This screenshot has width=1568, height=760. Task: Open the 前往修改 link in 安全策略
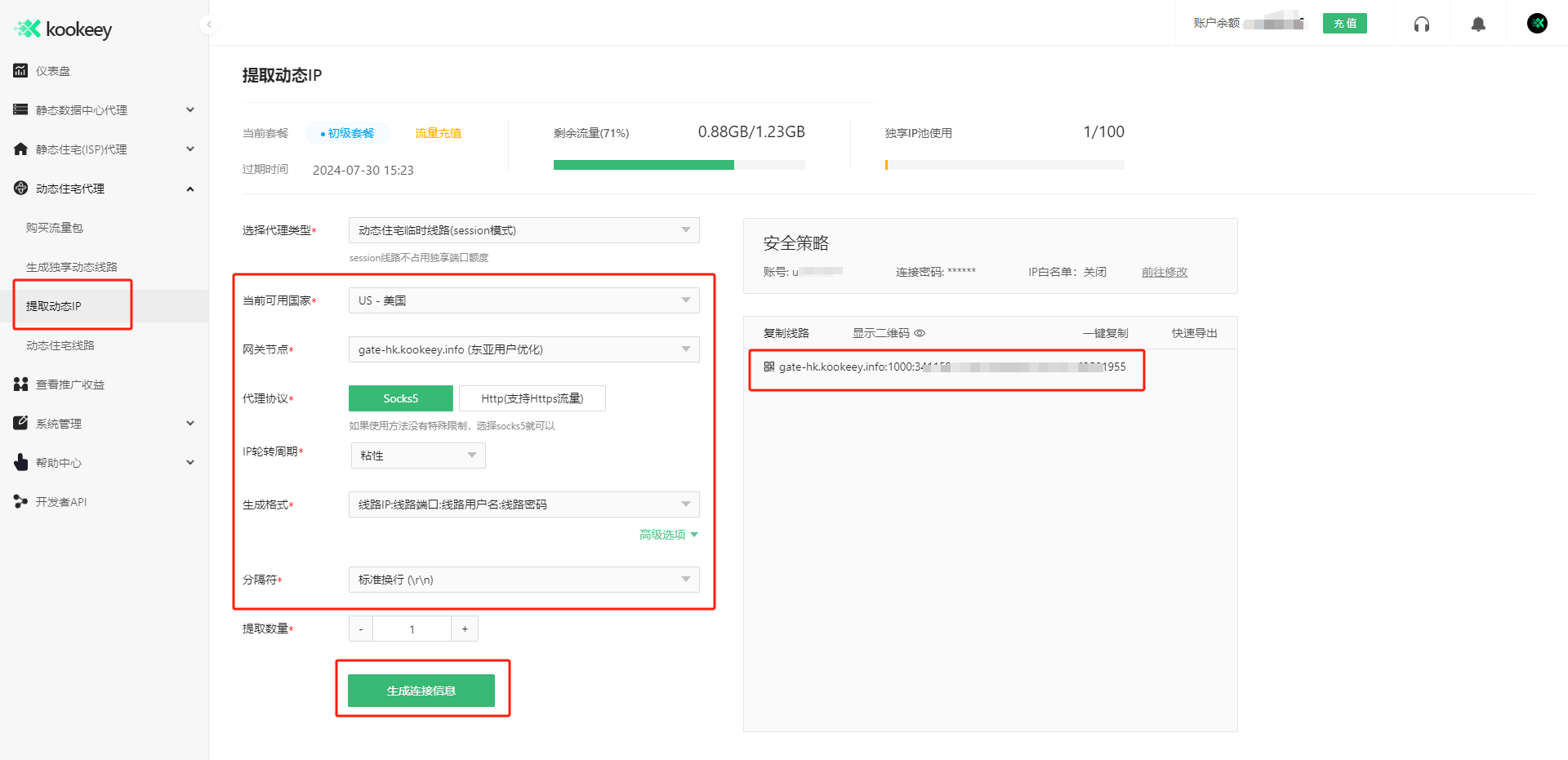click(1165, 272)
